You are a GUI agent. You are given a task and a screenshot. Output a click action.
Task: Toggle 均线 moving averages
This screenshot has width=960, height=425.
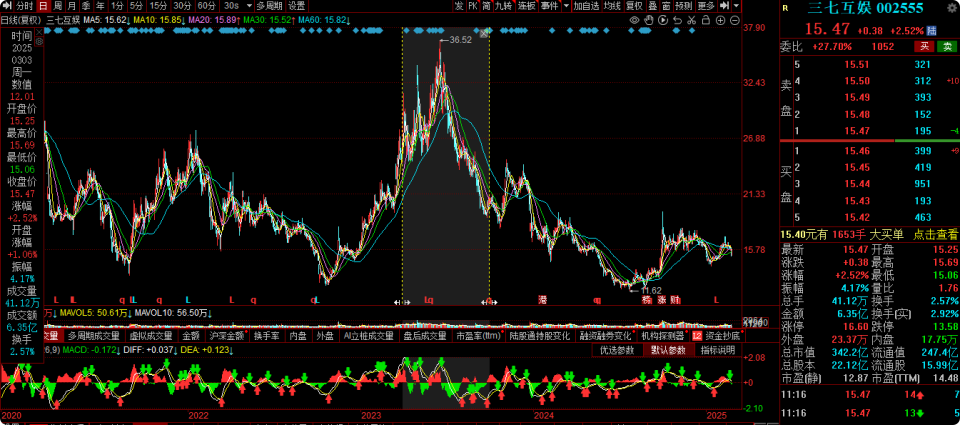tap(612, 6)
